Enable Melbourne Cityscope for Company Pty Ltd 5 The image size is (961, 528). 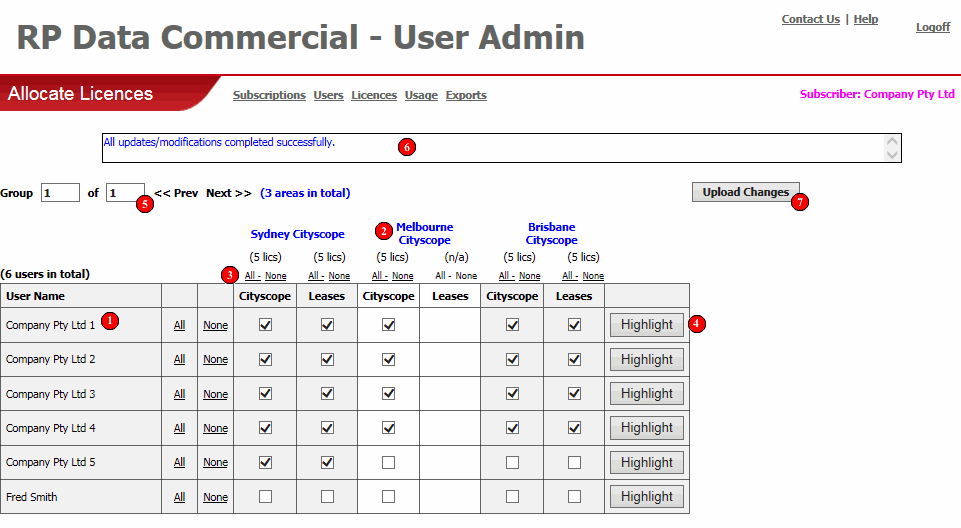click(389, 462)
